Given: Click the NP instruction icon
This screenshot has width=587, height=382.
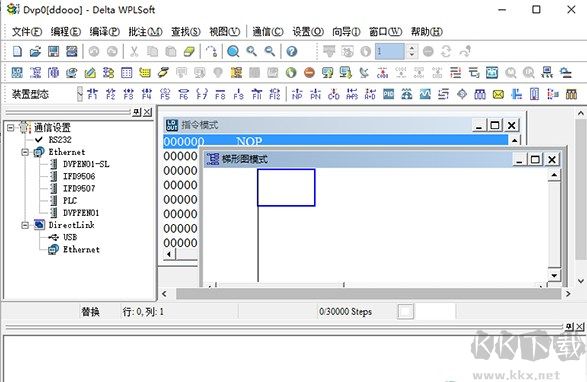Looking at the screenshot, I should (x=297, y=94).
